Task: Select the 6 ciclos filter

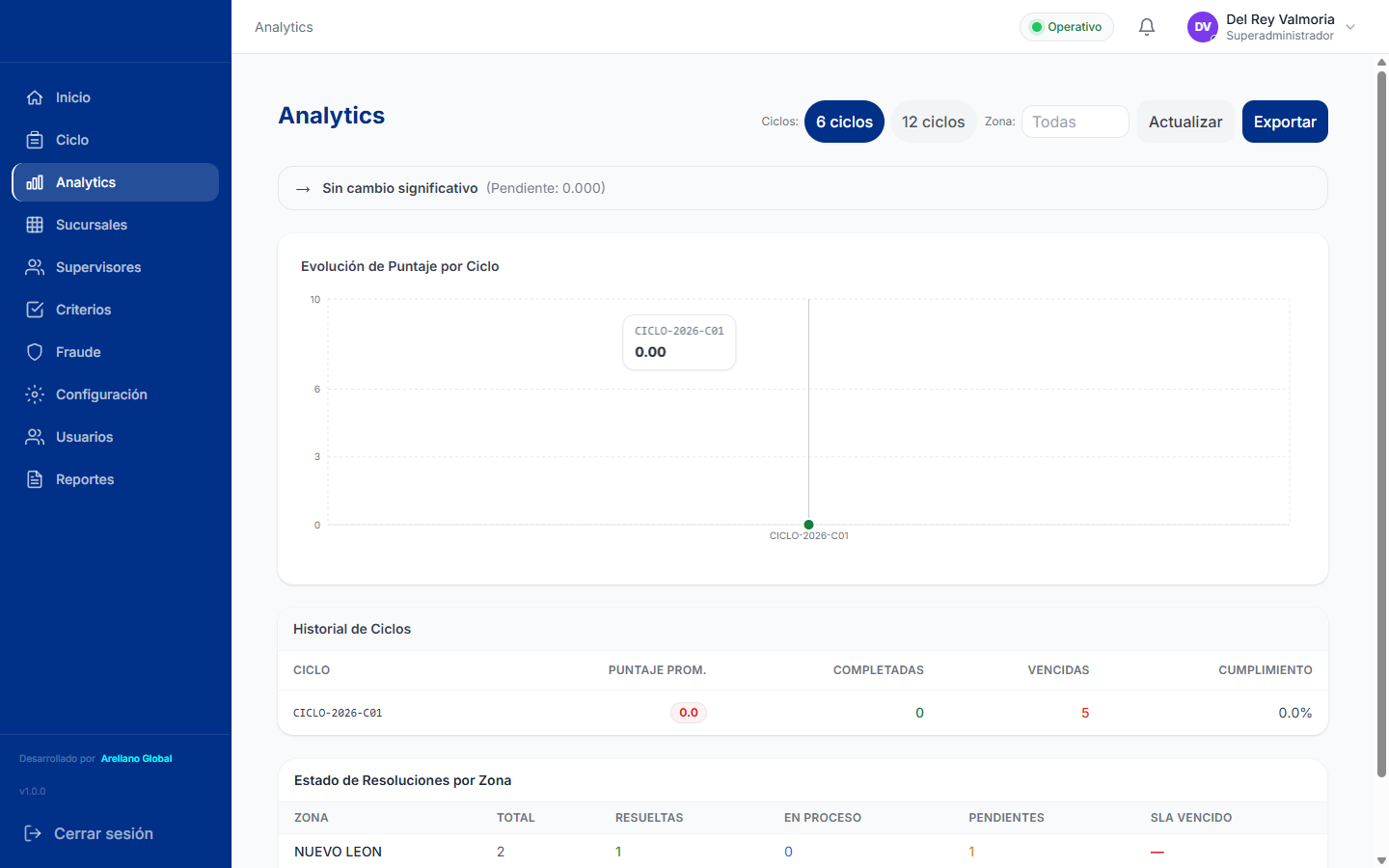Action: coord(844,122)
